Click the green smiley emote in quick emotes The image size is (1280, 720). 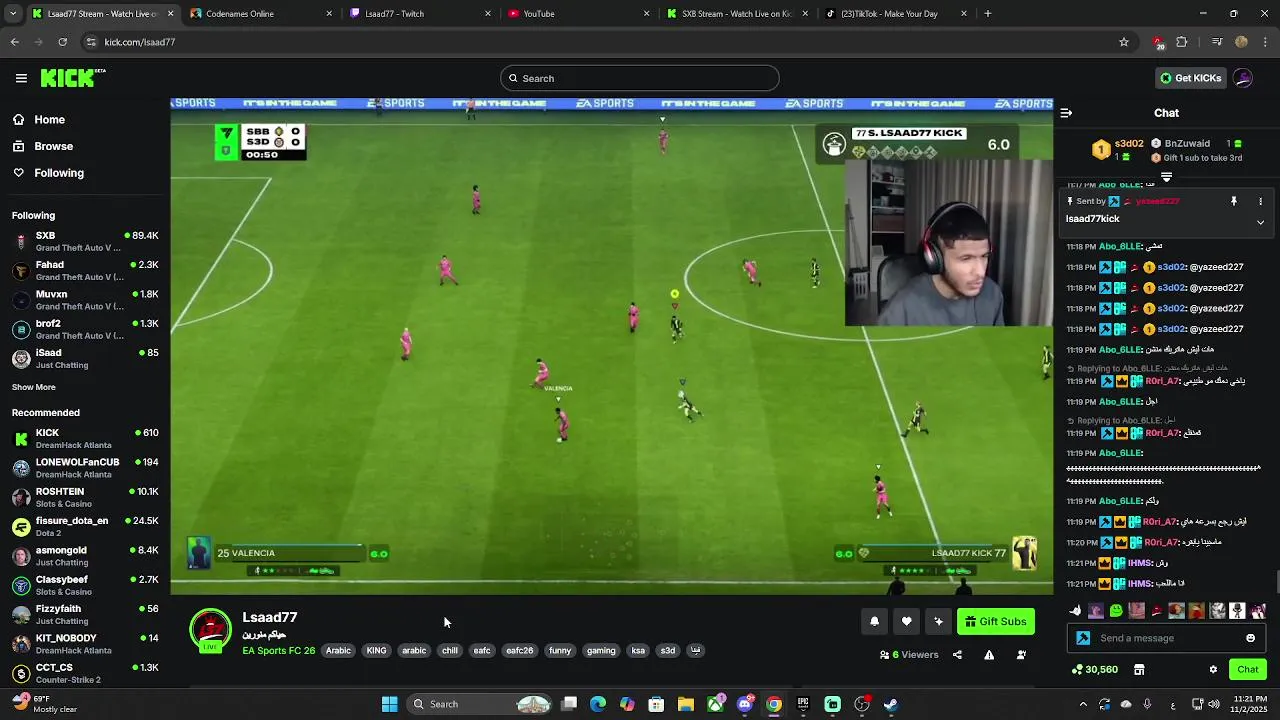pyautogui.click(x=1116, y=611)
